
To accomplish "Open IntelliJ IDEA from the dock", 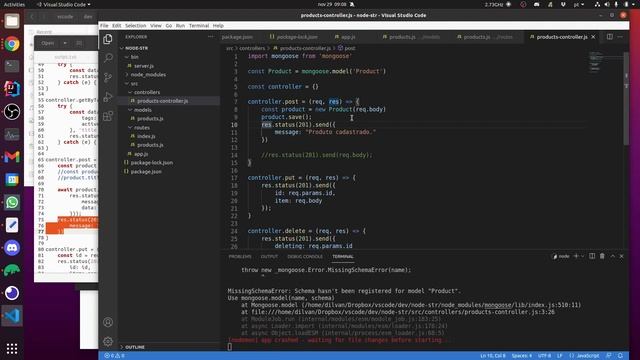I will click(12, 89).
